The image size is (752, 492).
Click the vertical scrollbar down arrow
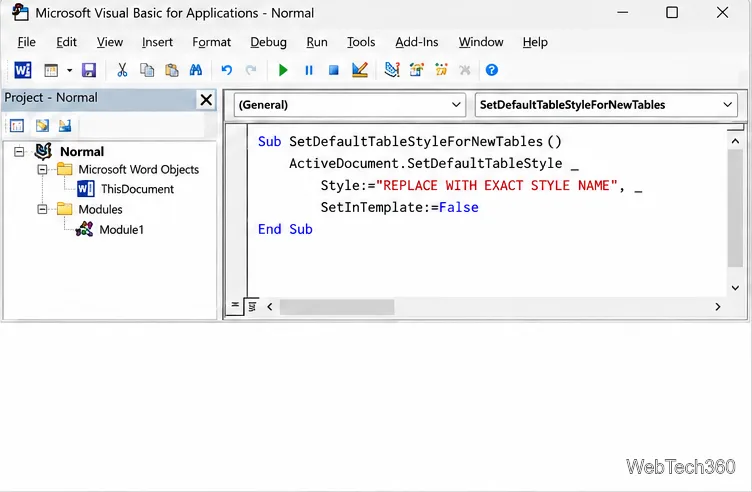(x=735, y=288)
